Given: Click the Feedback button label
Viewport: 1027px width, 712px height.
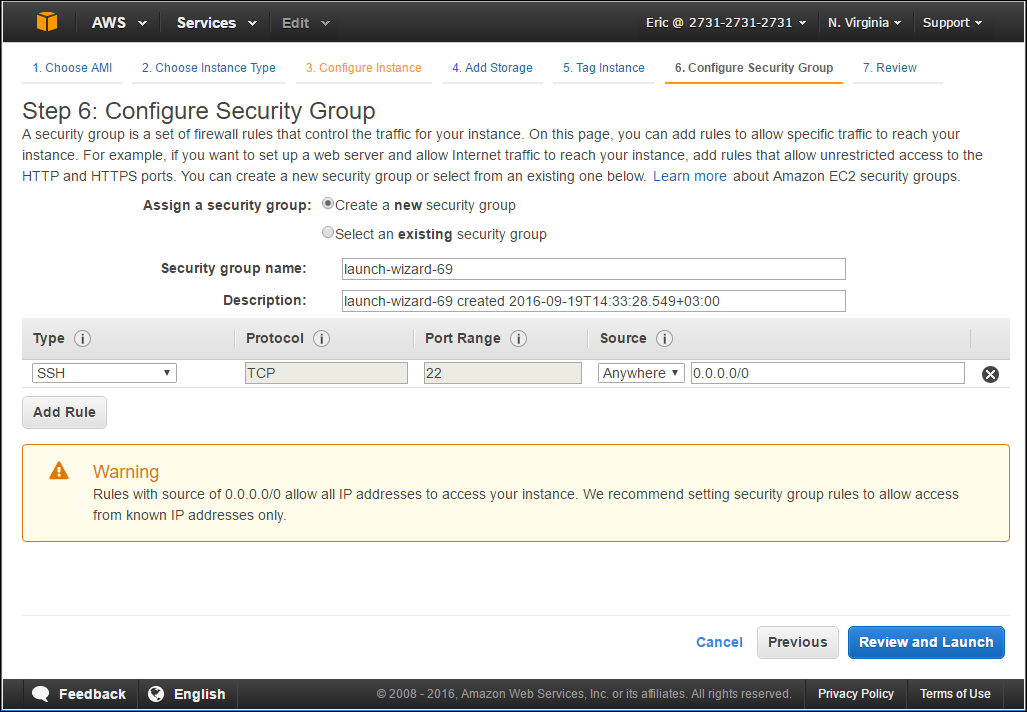Looking at the screenshot, I should click(x=92, y=694).
